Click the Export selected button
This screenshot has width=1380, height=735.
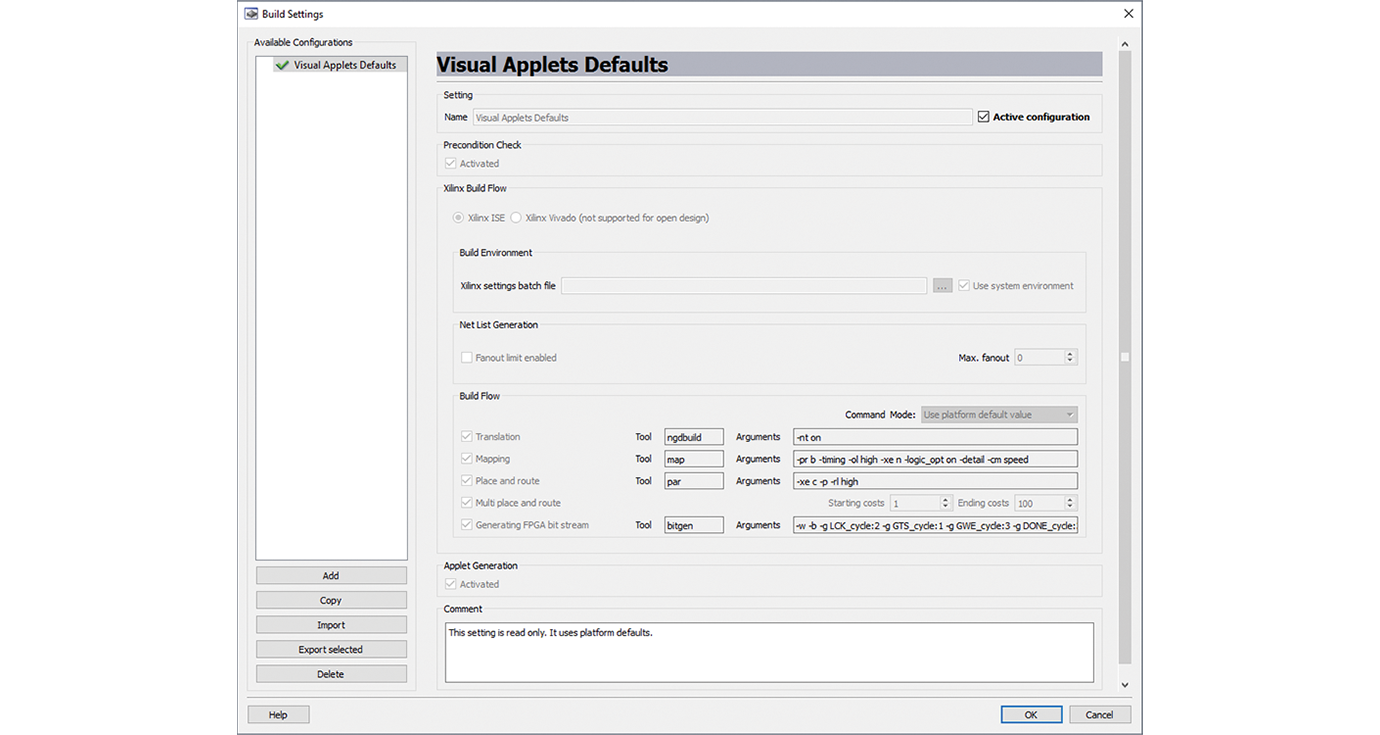tap(331, 650)
